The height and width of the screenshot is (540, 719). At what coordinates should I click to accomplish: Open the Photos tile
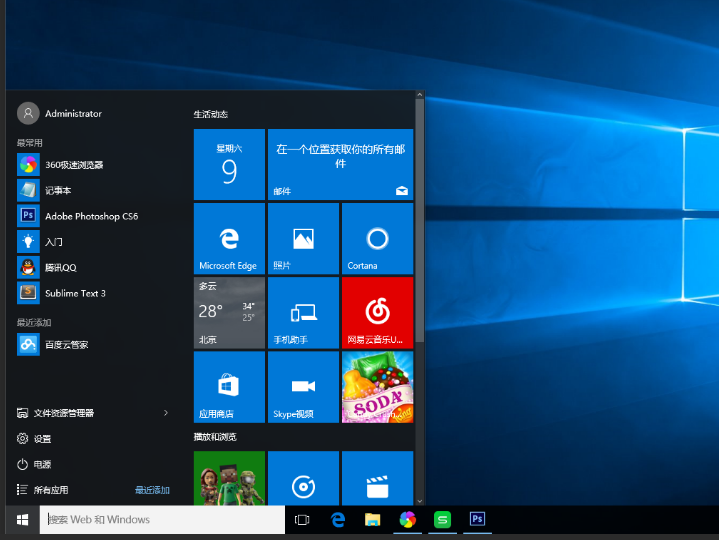click(303, 239)
